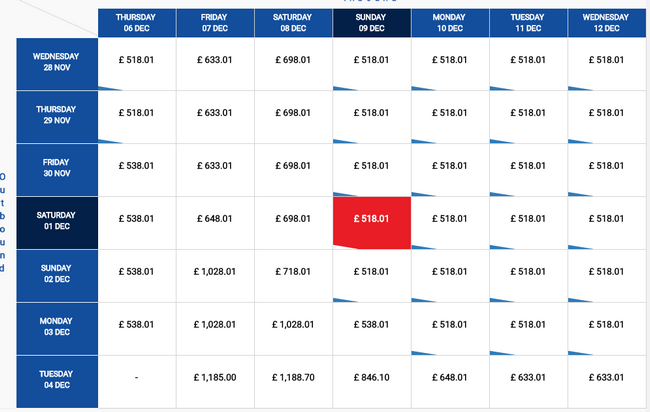
Task: Choose the Wednesday 28 Nov outbound row header
Action: click(x=57, y=64)
